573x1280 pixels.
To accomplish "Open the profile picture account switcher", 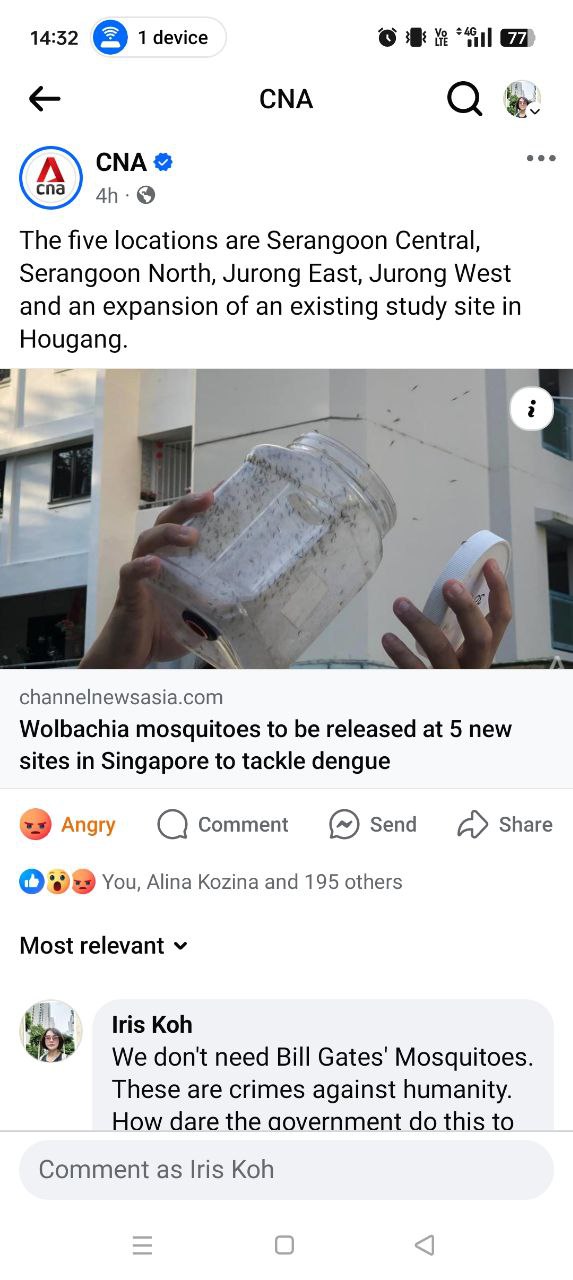I will 522,99.
